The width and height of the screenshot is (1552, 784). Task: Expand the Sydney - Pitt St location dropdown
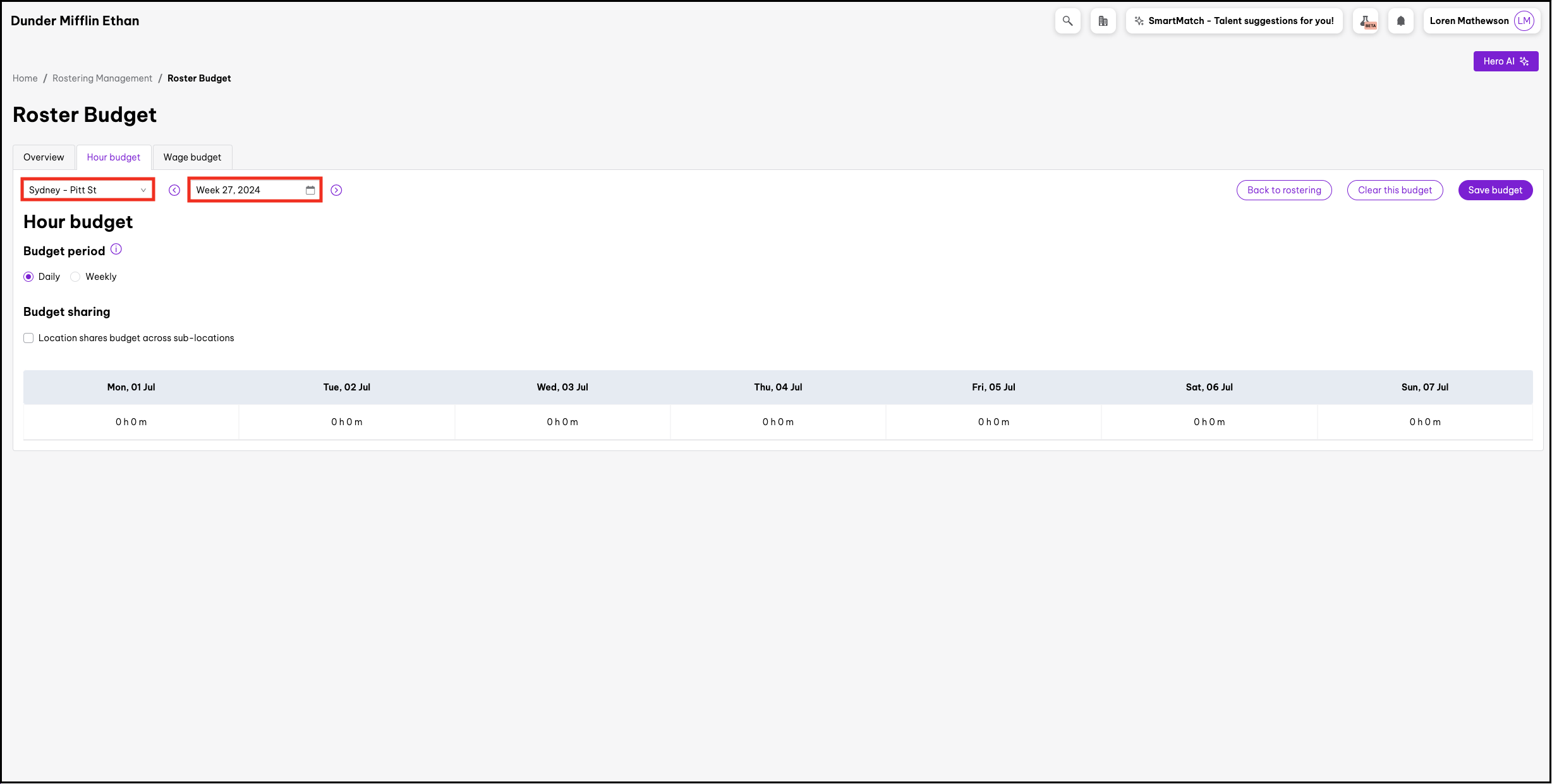88,190
